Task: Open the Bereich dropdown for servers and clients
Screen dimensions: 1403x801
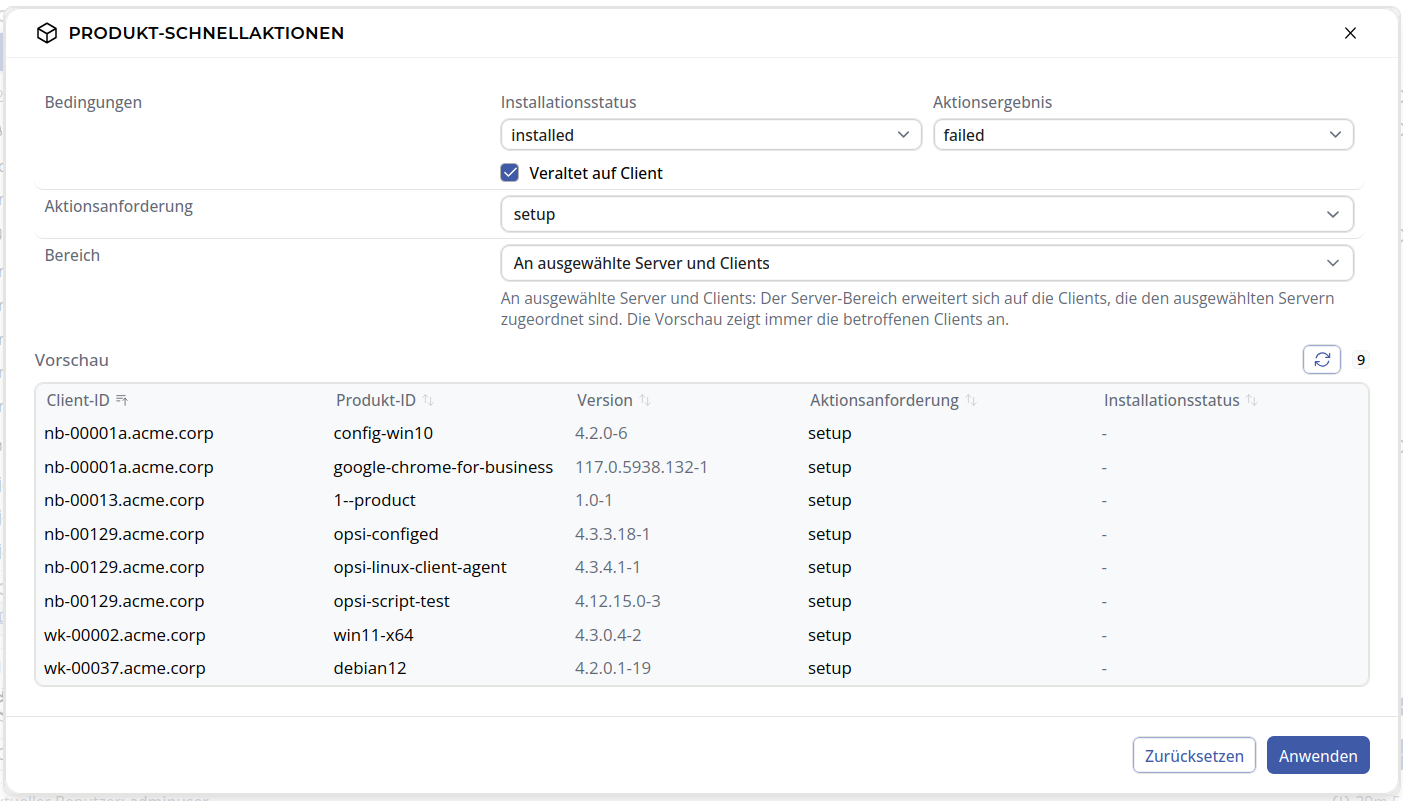Action: (927, 263)
